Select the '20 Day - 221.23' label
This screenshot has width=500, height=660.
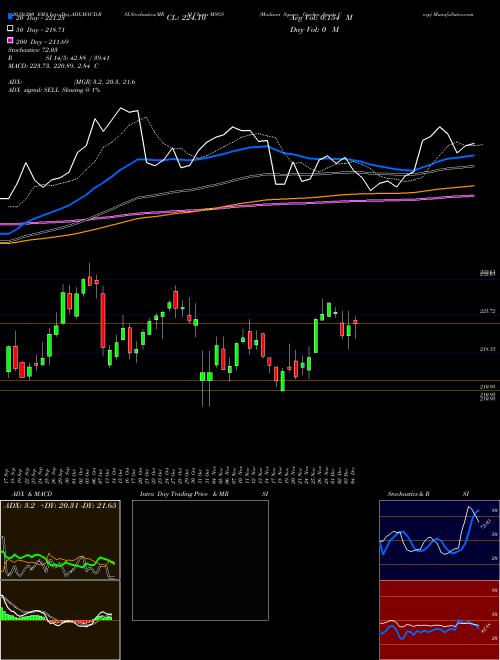click(41, 18)
